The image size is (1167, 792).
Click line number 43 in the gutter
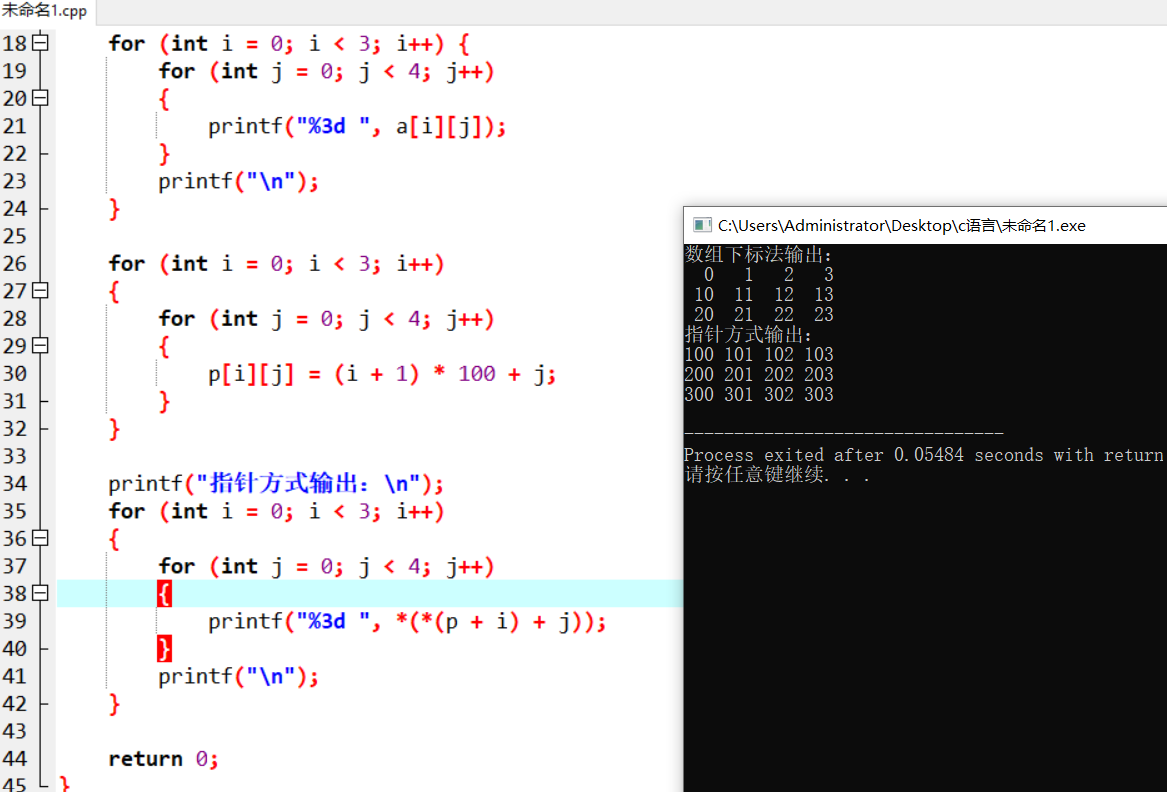(14, 732)
